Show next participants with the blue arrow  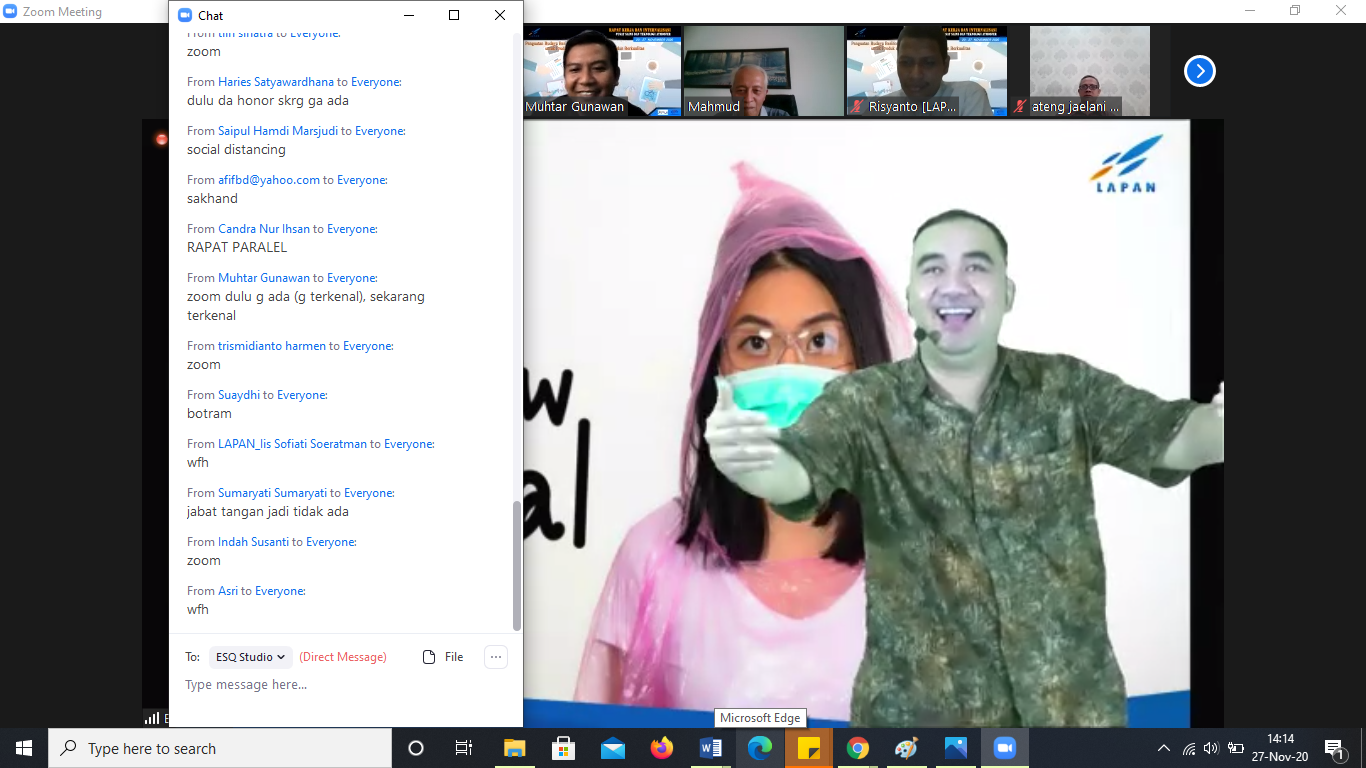point(1199,71)
